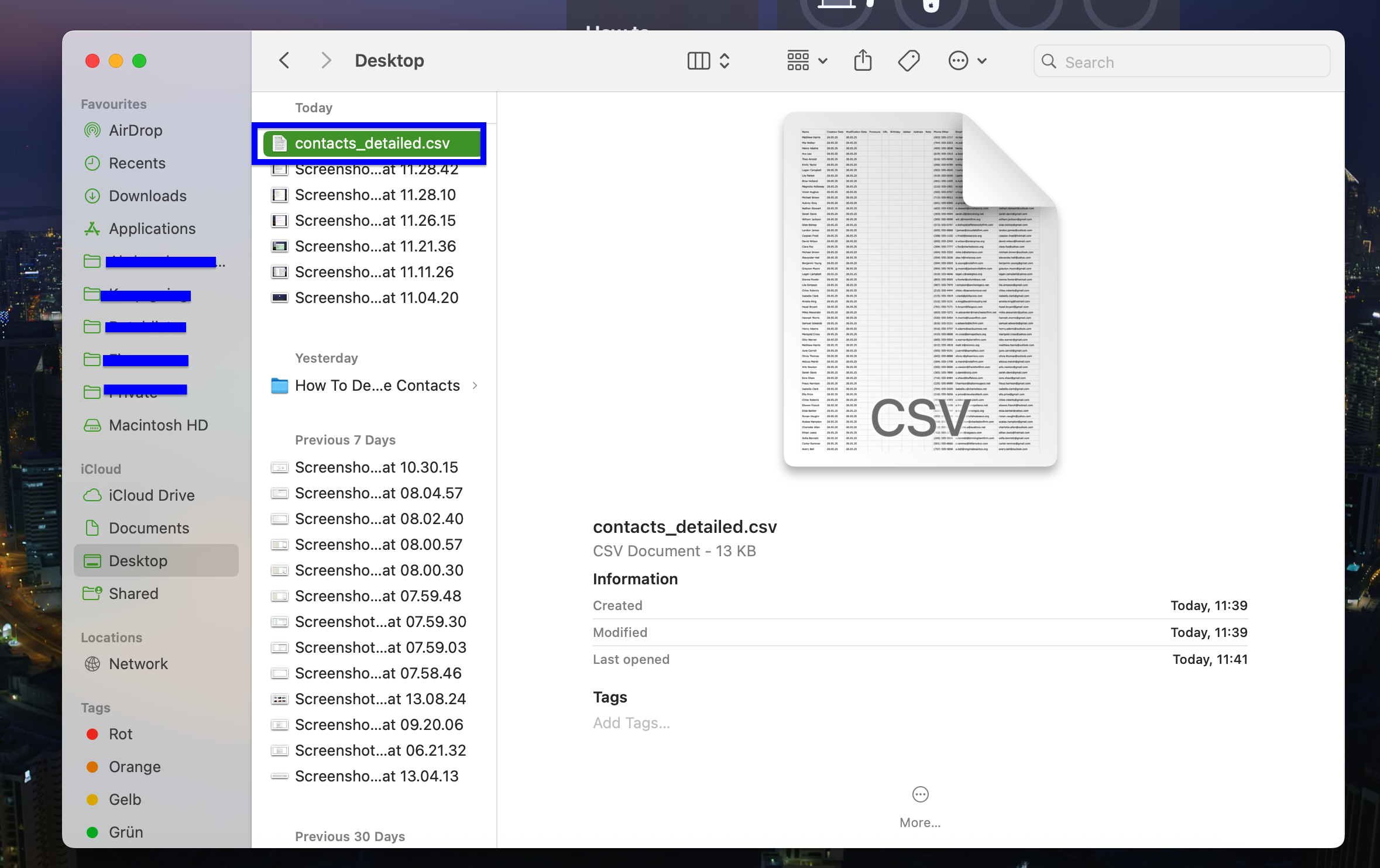1380x868 pixels.
Task: Select Desktop in the sidebar
Action: click(x=156, y=560)
